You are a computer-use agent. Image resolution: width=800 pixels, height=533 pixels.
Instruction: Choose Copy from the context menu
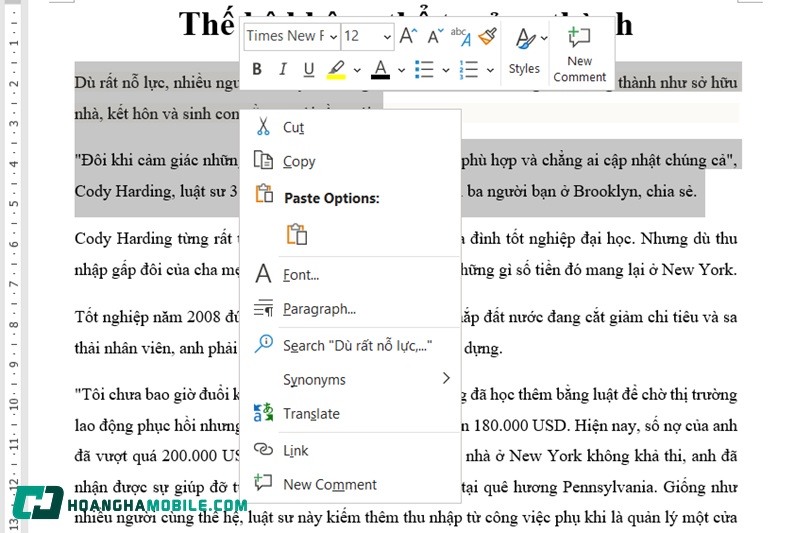(x=299, y=161)
